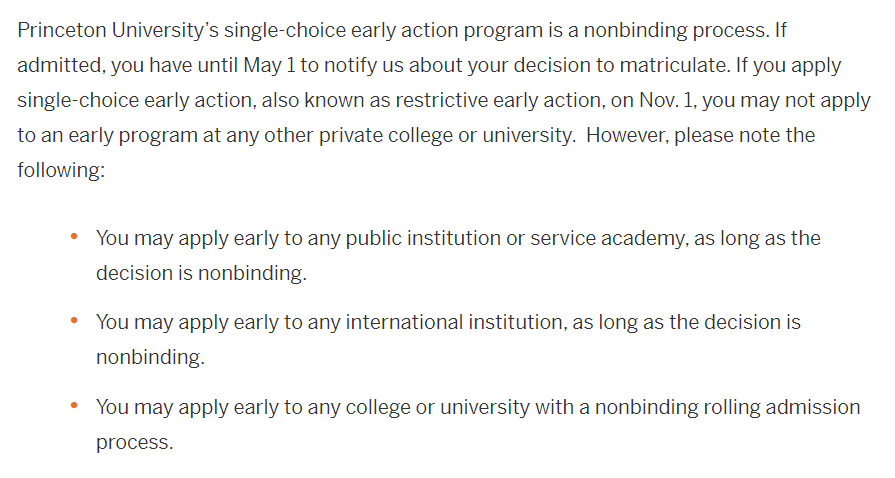This screenshot has width=895, height=478.
Task: Click the final word "process." in the last bullet
Action: tap(134, 442)
